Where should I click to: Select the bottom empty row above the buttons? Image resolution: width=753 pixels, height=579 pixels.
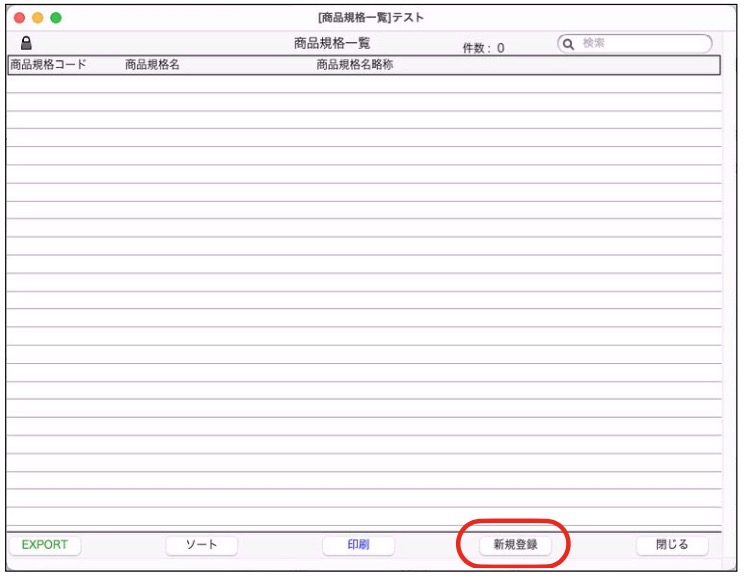point(363,518)
